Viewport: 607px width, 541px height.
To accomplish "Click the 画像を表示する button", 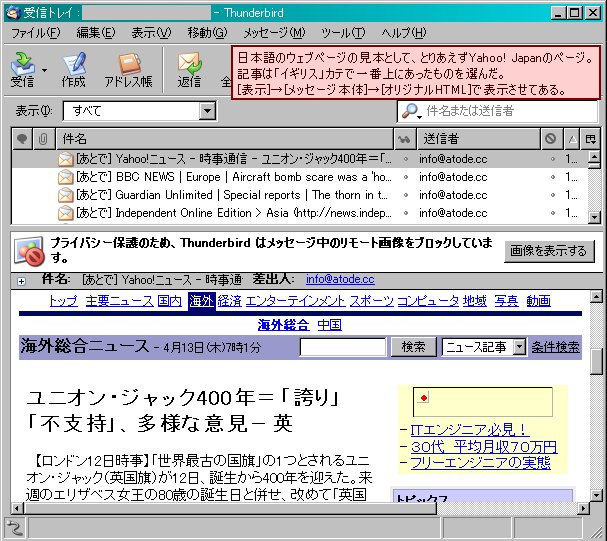I will click(x=549, y=251).
